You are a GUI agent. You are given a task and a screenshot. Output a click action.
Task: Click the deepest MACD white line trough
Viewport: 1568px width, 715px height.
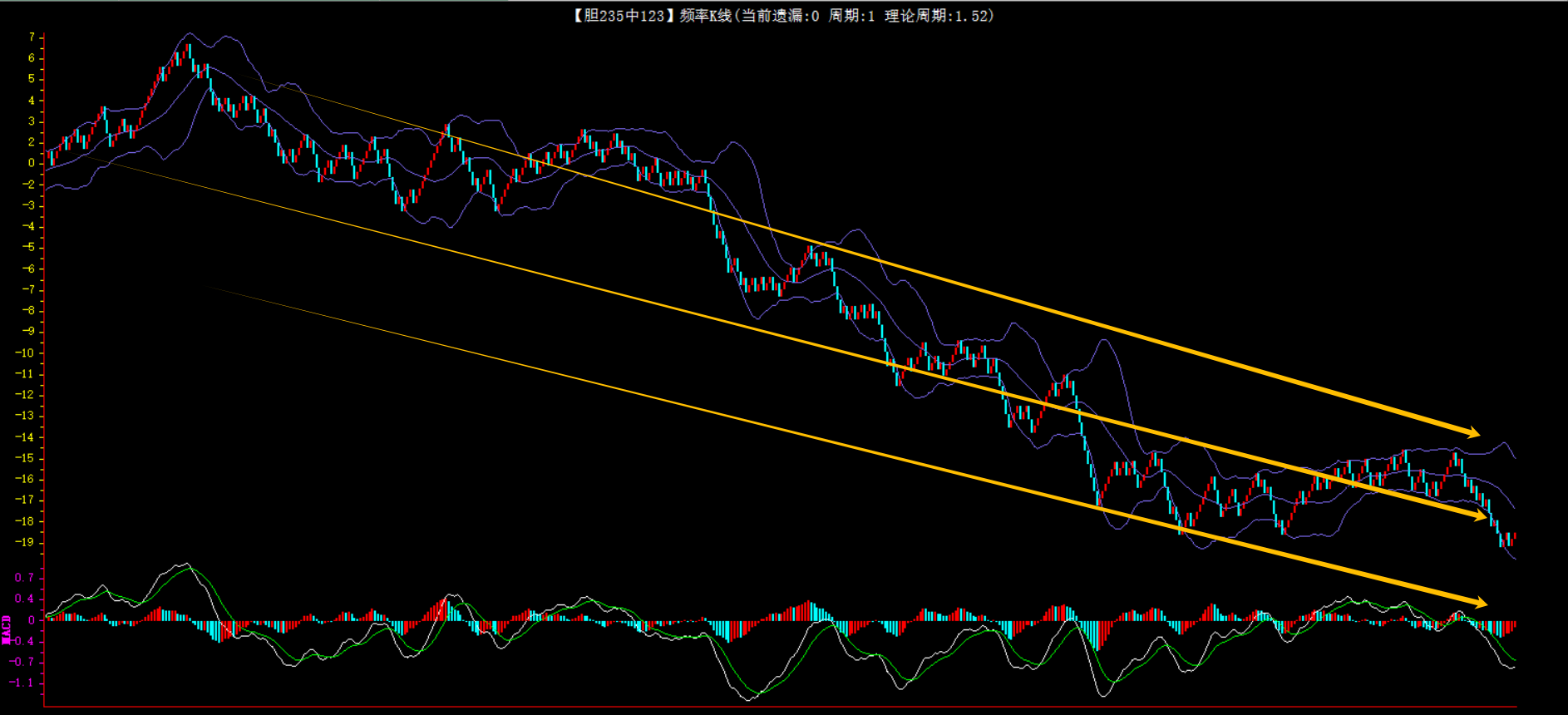pos(747,699)
